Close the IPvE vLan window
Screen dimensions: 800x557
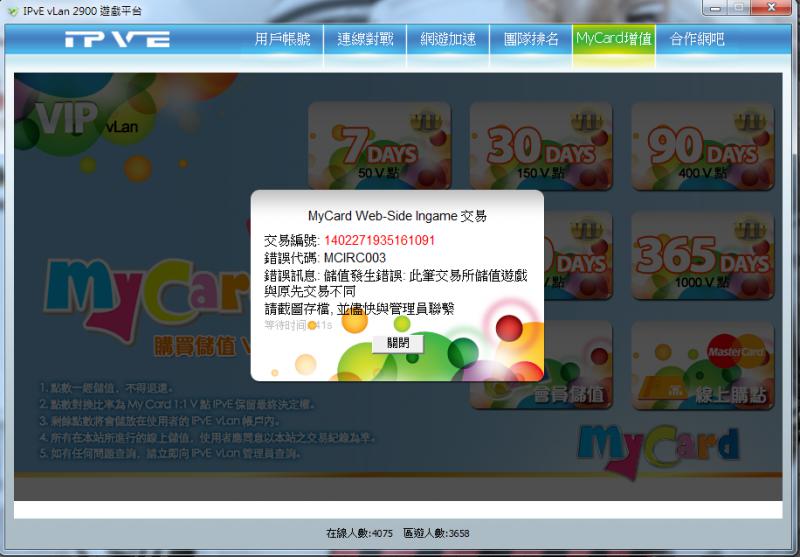pyautogui.click(x=771, y=7)
